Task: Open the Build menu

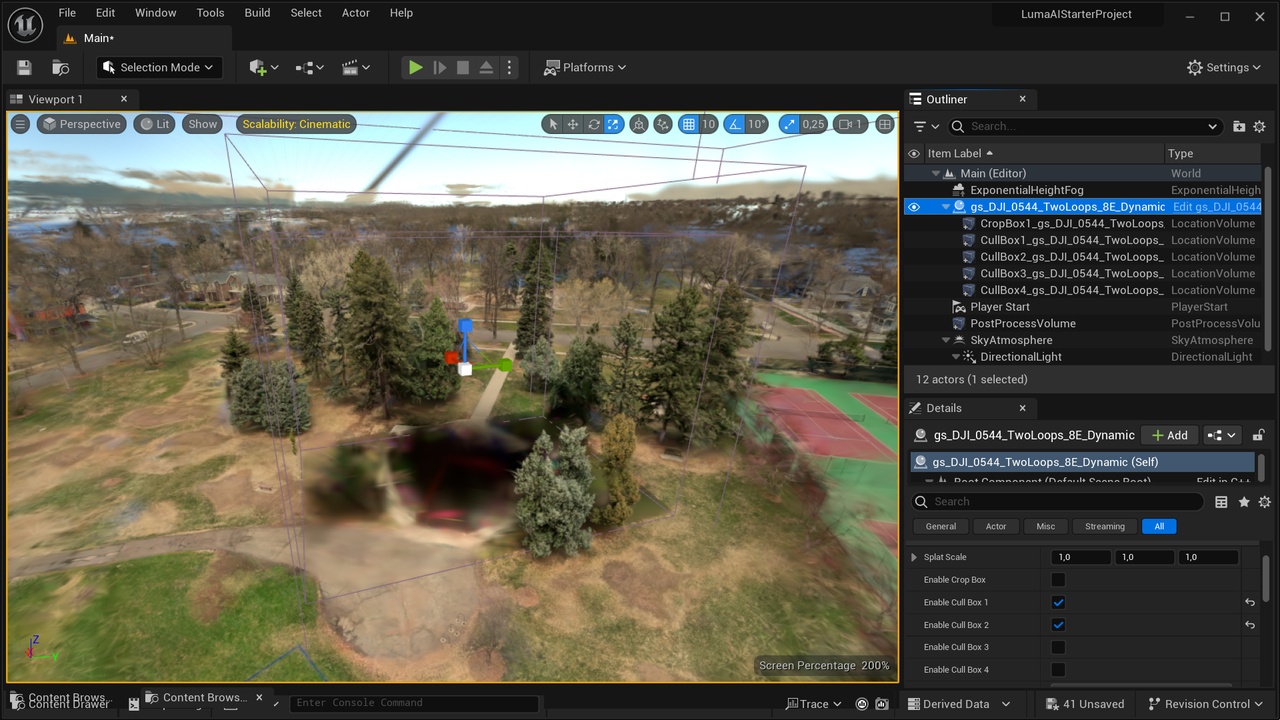Action: tap(257, 13)
